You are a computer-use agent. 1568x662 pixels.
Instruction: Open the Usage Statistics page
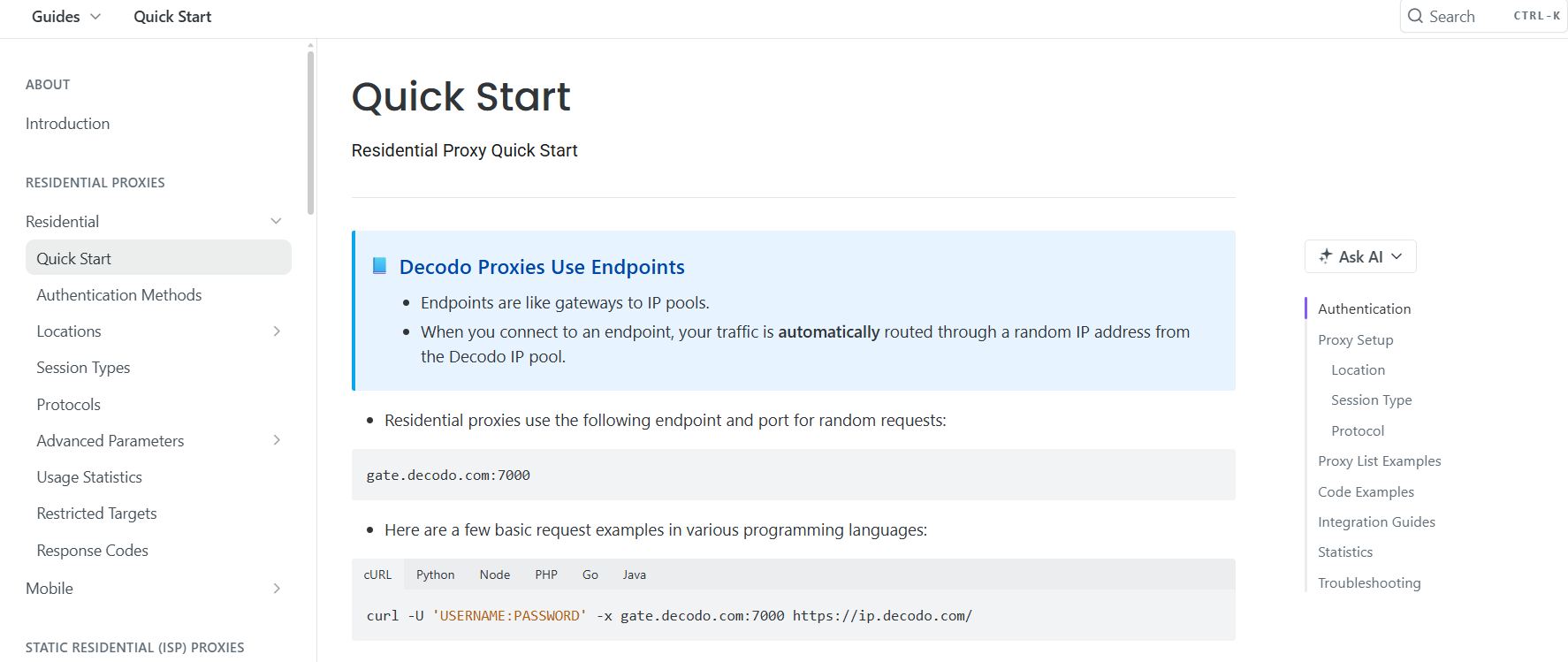tap(89, 477)
